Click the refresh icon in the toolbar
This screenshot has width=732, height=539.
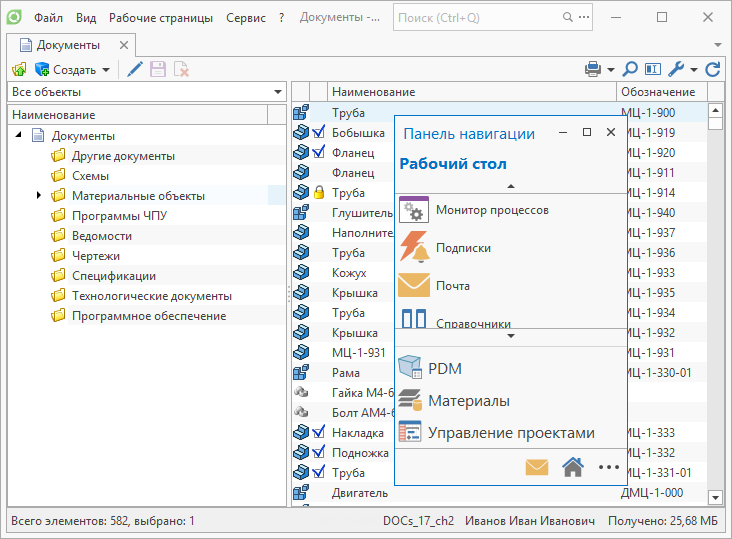[x=713, y=70]
